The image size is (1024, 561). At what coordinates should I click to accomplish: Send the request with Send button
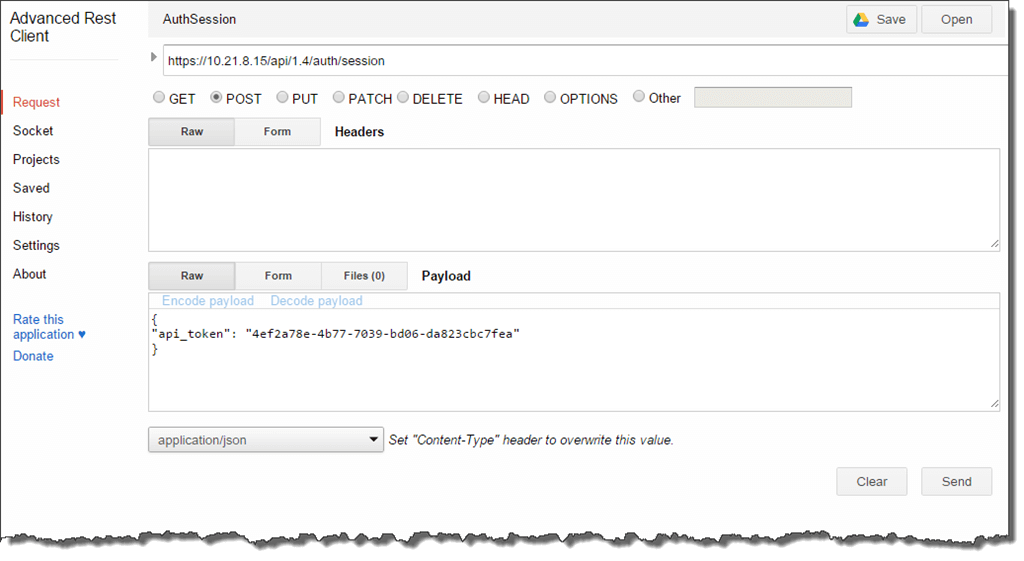(957, 481)
